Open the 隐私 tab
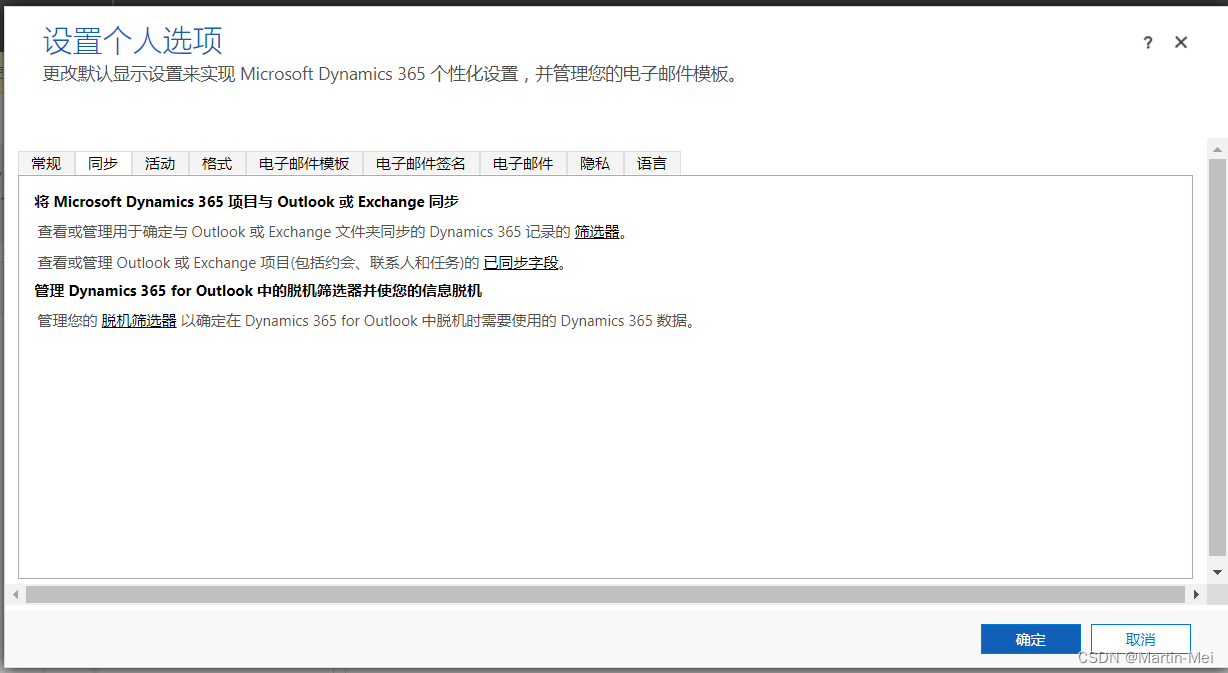This screenshot has height=673, width=1228. point(595,163)
